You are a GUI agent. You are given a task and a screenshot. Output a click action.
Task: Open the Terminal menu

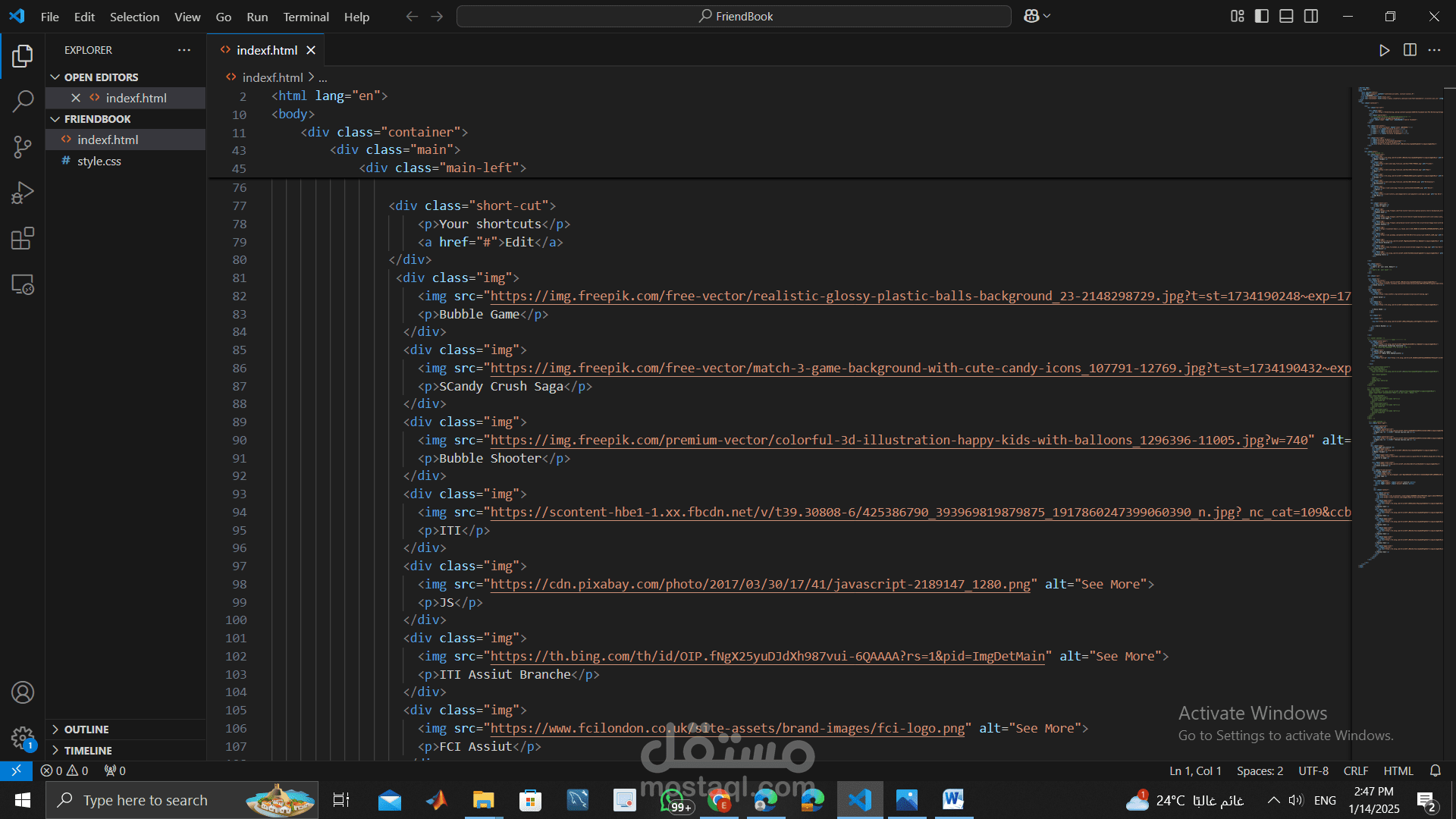pos(306,17)
